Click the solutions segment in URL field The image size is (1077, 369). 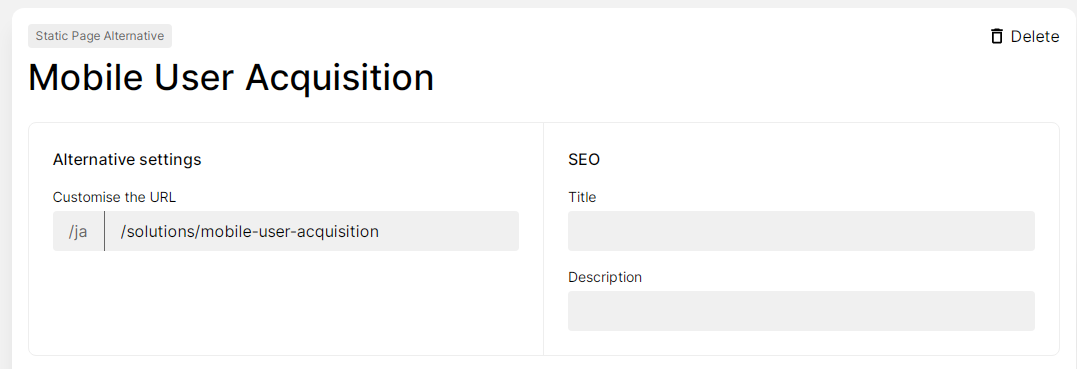coord(159,232)
